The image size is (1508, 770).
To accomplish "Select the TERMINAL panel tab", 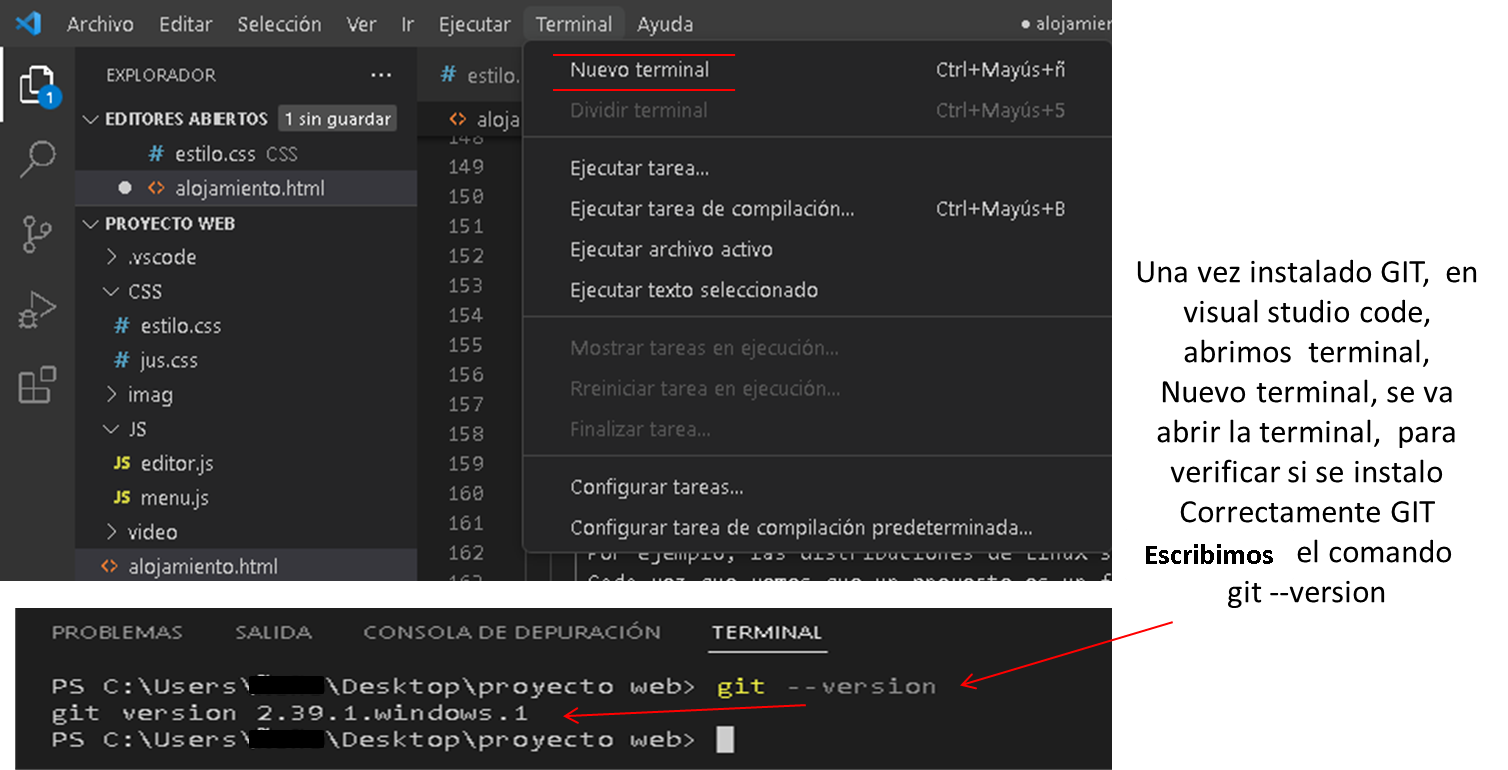I will click(767, 632).
